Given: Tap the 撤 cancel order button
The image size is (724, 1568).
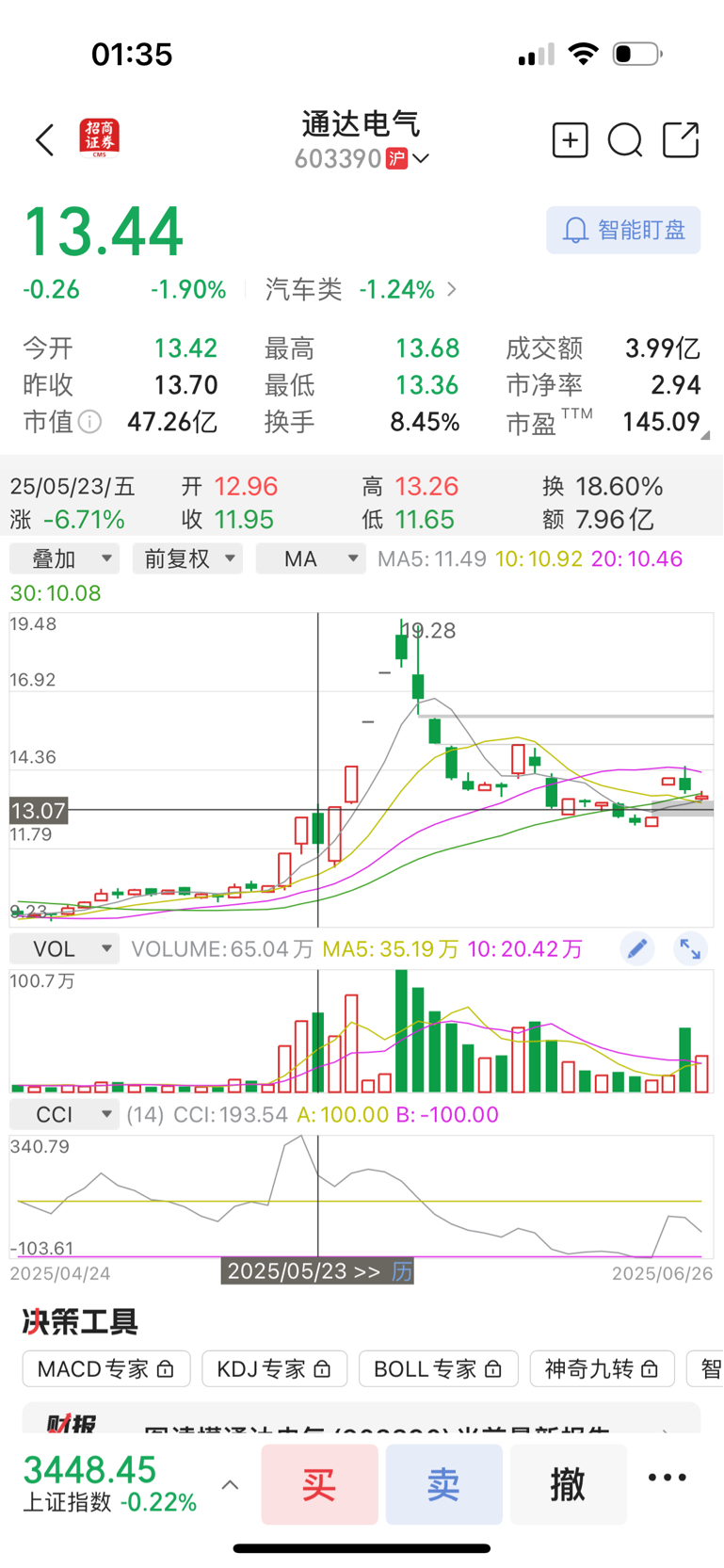Looking at the screenshot, I should click(x=569, y=1484).
